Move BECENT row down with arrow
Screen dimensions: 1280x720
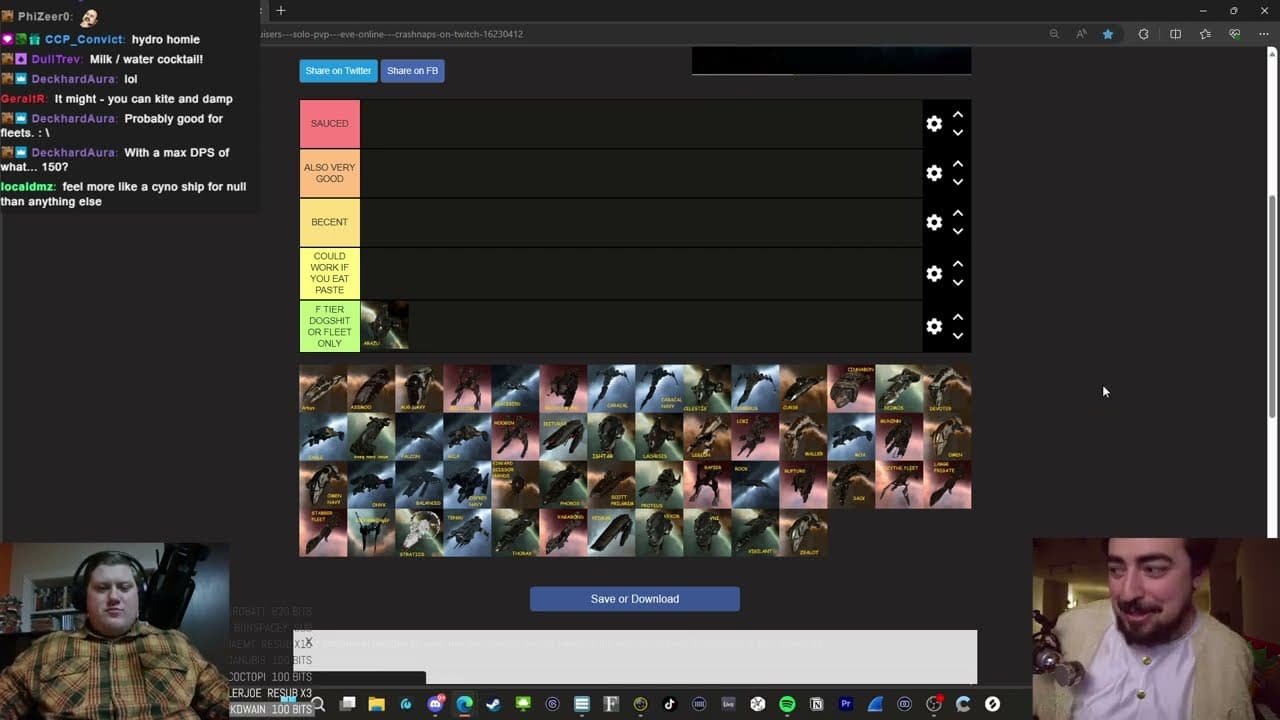tap(958, 231)
